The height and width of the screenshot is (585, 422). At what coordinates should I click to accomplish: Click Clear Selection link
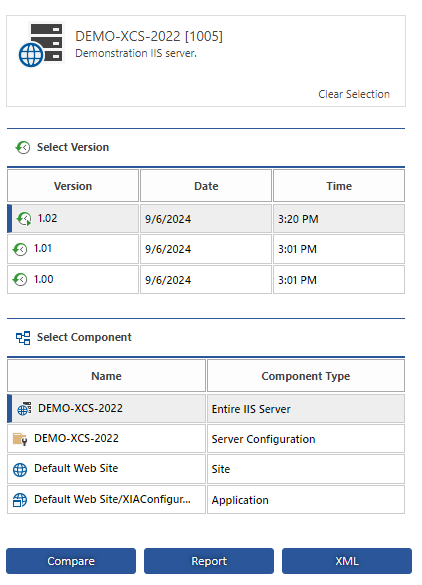(x=354, y=94)
